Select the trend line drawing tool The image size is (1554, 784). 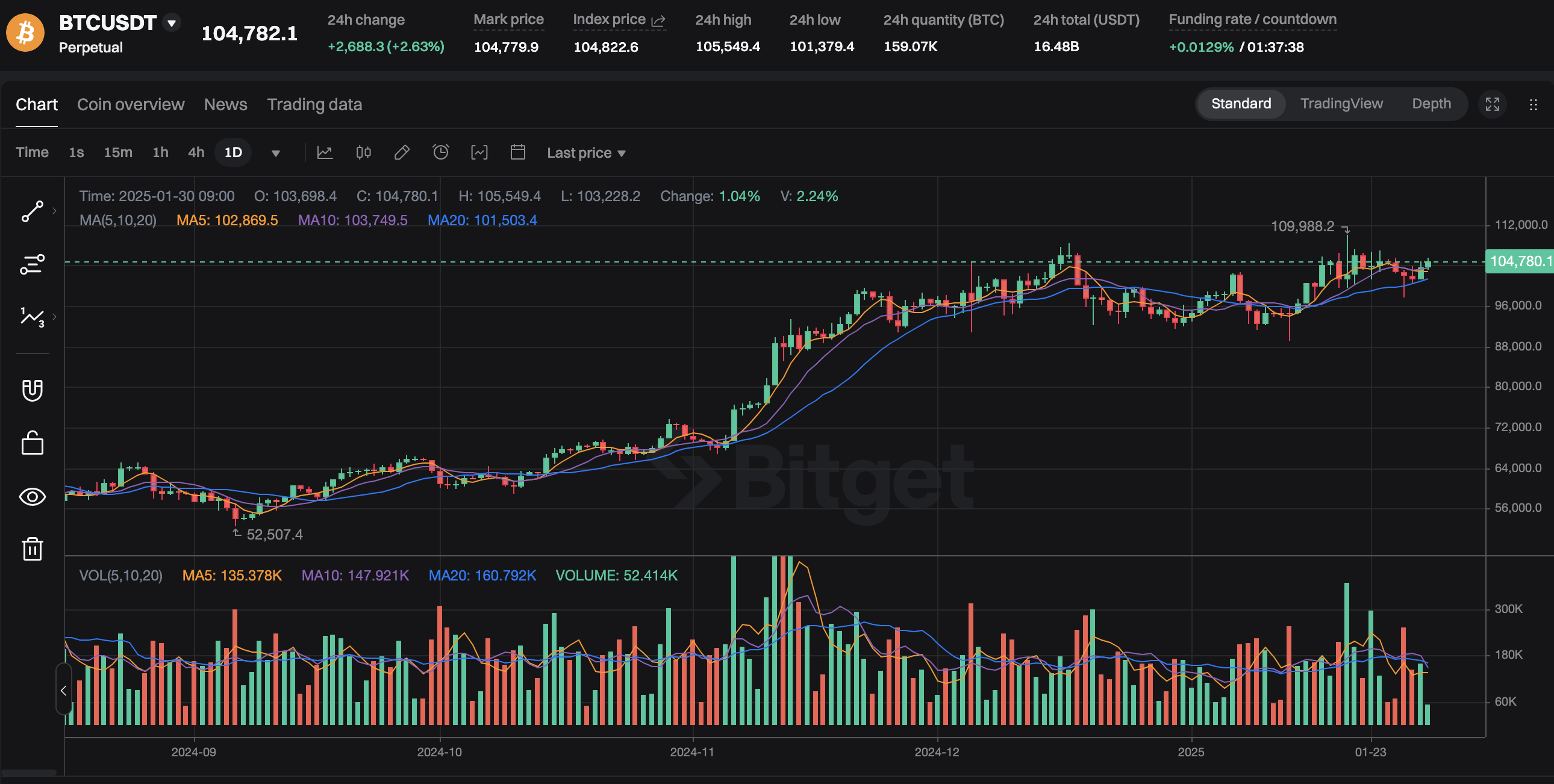[x=32, y=211]
